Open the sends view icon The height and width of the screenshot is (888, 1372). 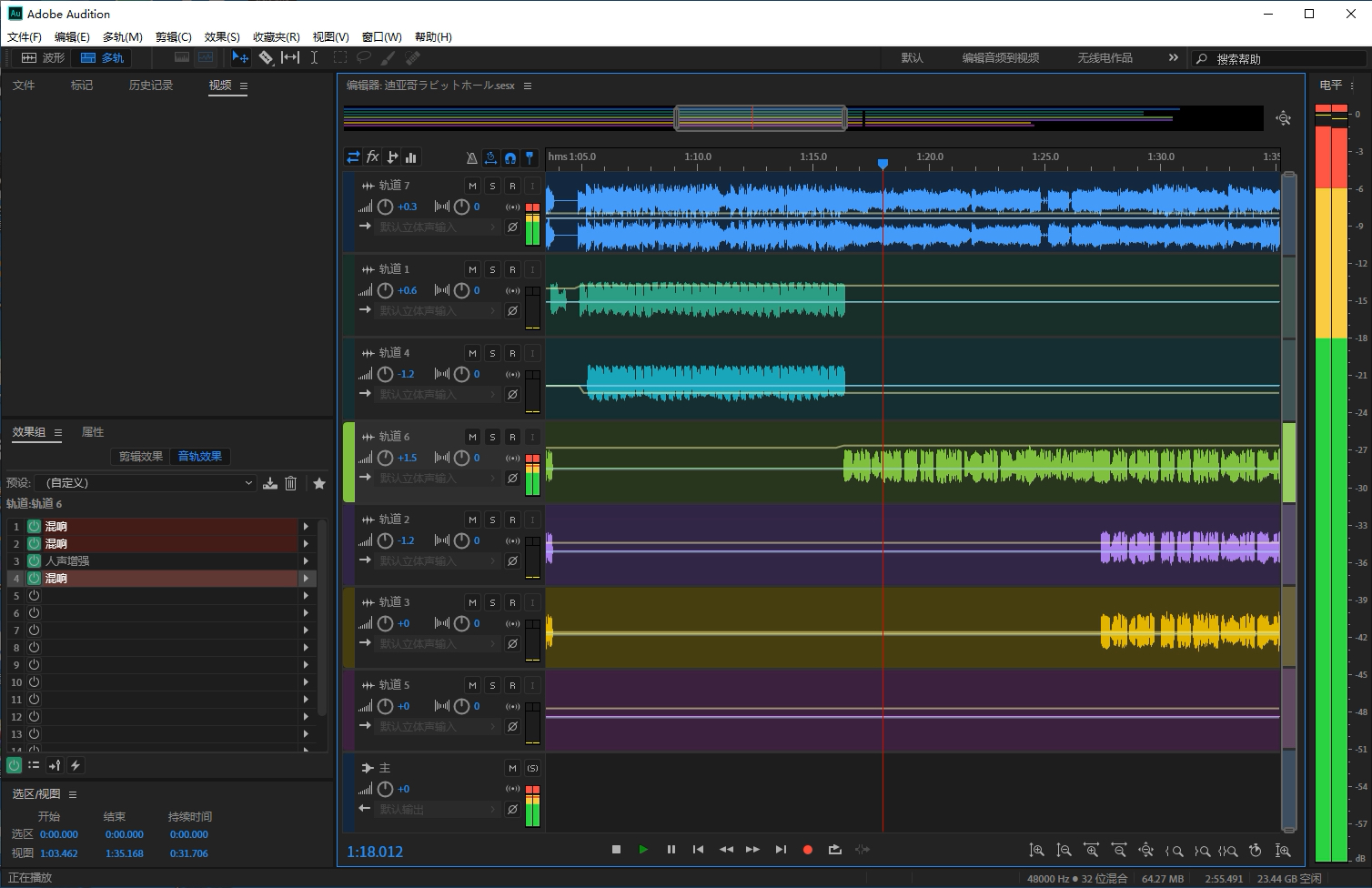(x=392, y=157)
